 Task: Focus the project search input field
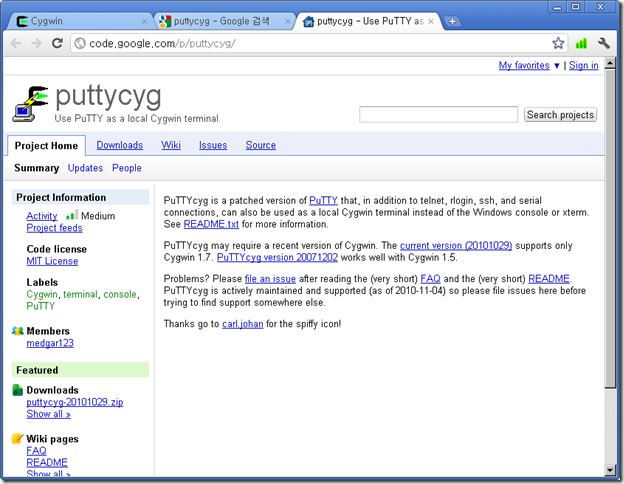click(438, 115)
